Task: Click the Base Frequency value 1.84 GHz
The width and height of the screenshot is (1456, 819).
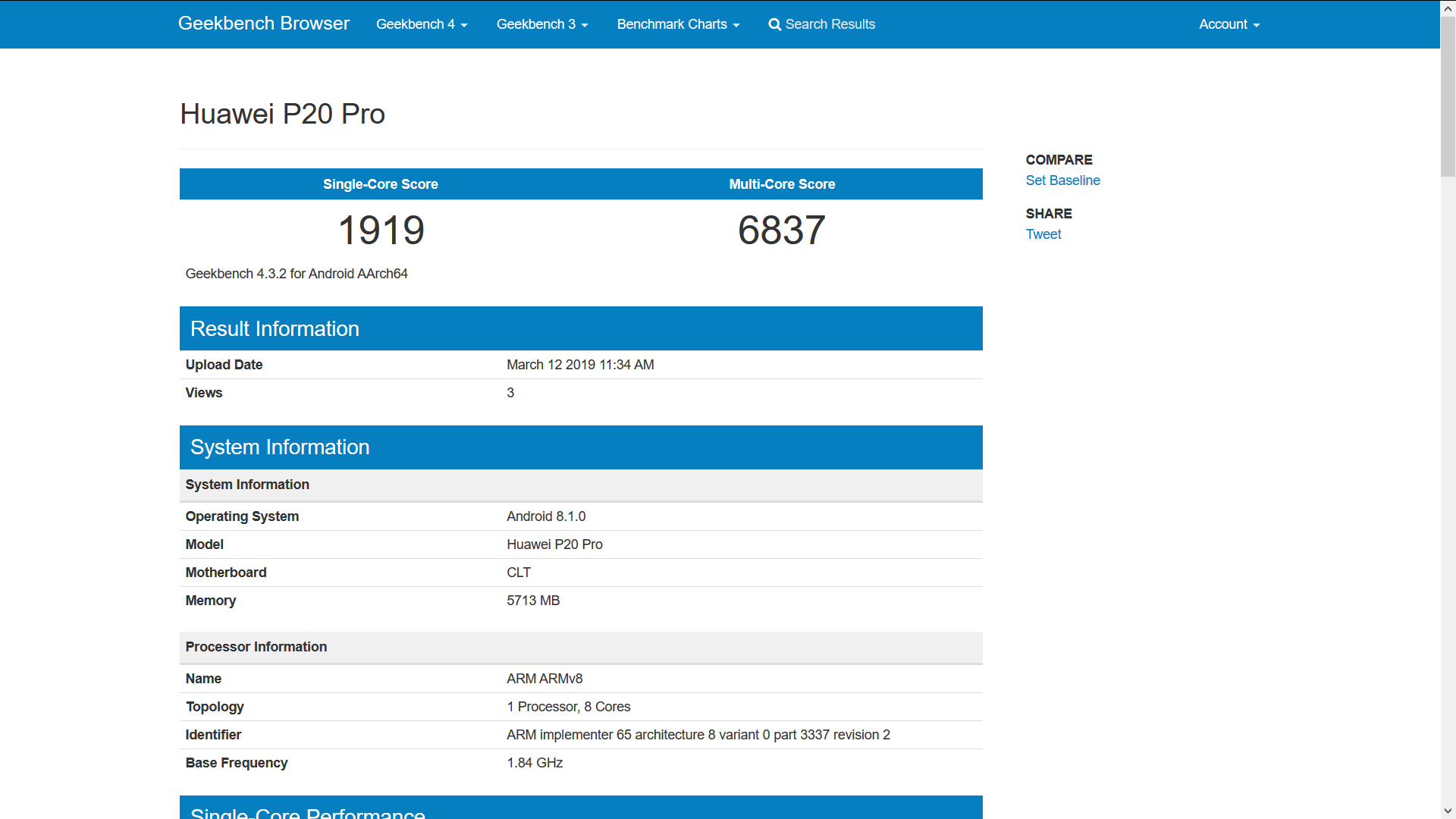Action: [535, 763]
